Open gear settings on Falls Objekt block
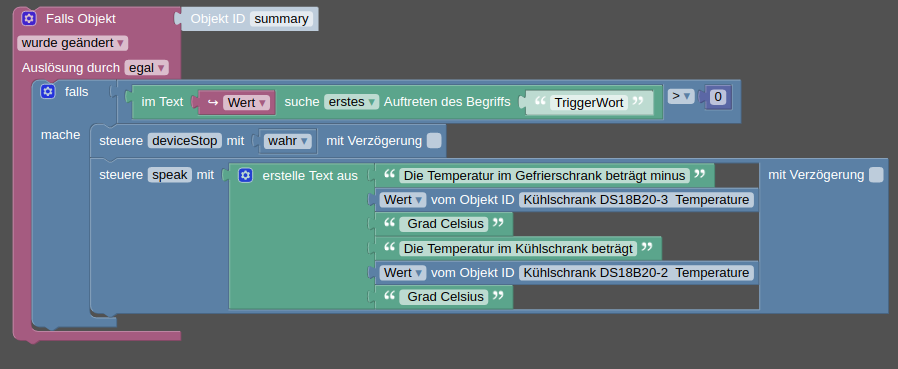Viewport: 898px width, 369px height. 29,19
